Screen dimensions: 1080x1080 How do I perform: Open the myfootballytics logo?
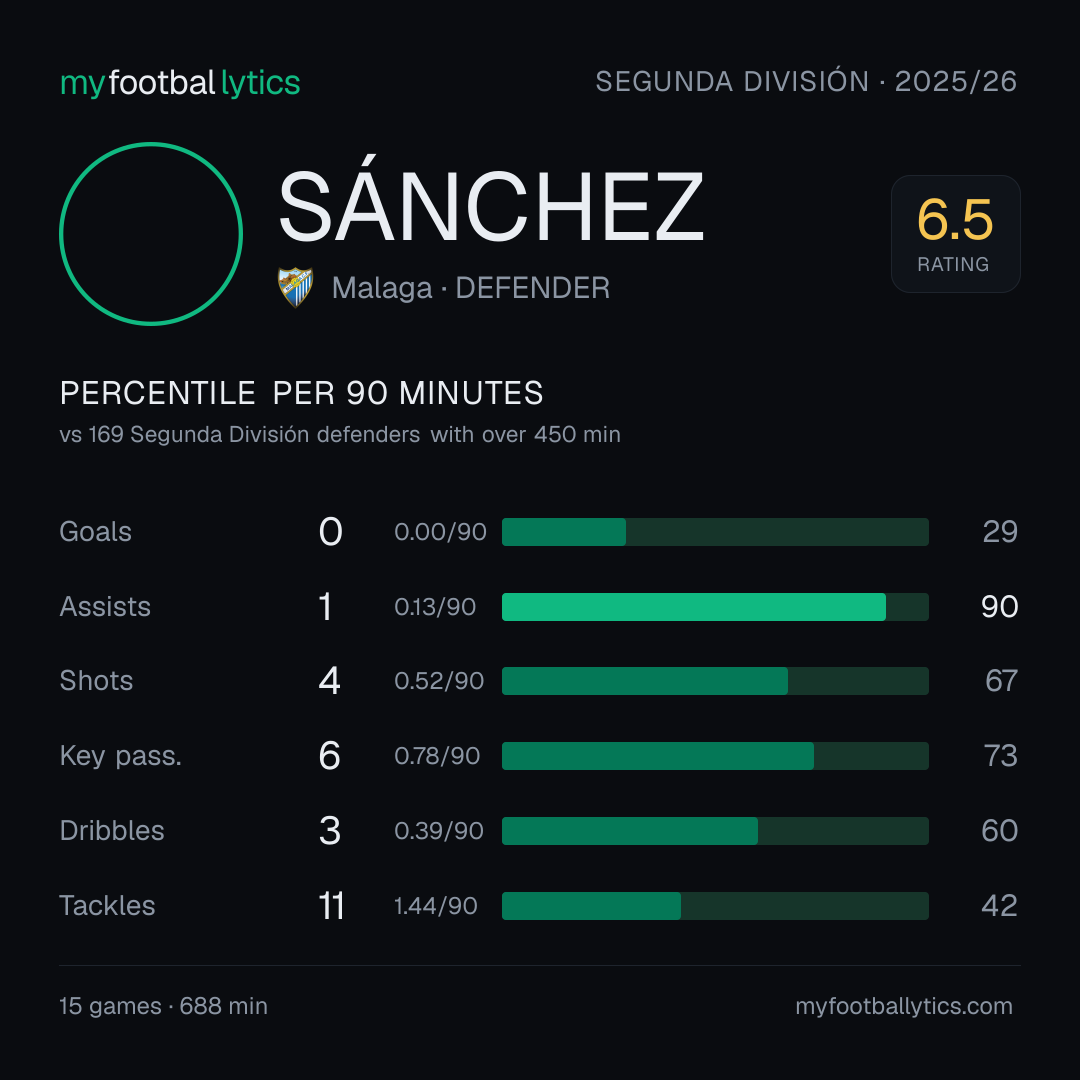click(180, 83)
